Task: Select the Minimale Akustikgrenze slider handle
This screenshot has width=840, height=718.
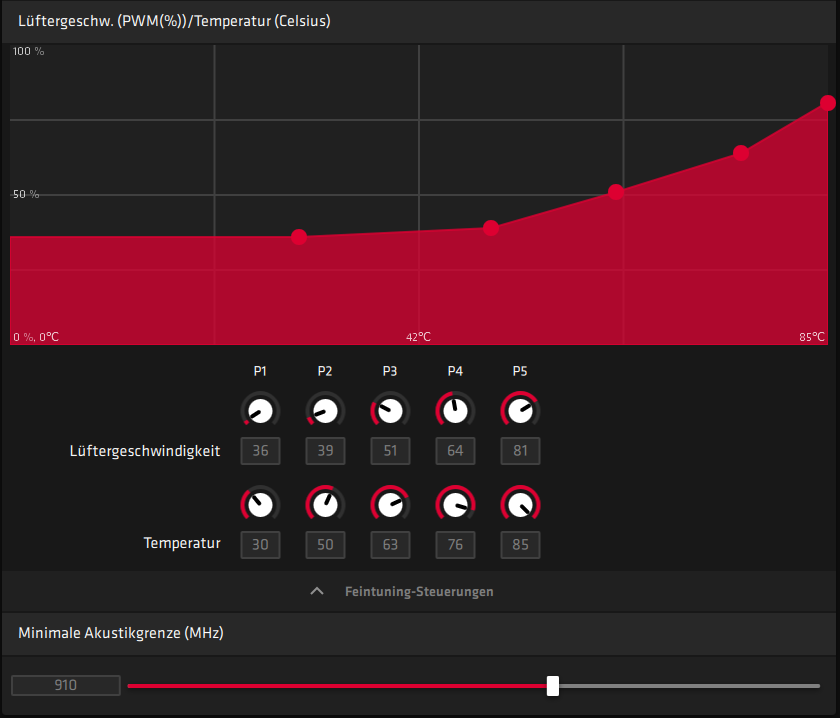Action: (552, 685)
